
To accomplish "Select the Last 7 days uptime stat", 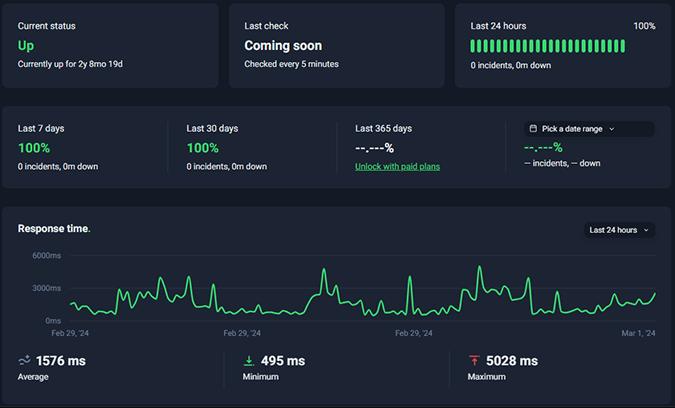I will [x=34, y=148].
